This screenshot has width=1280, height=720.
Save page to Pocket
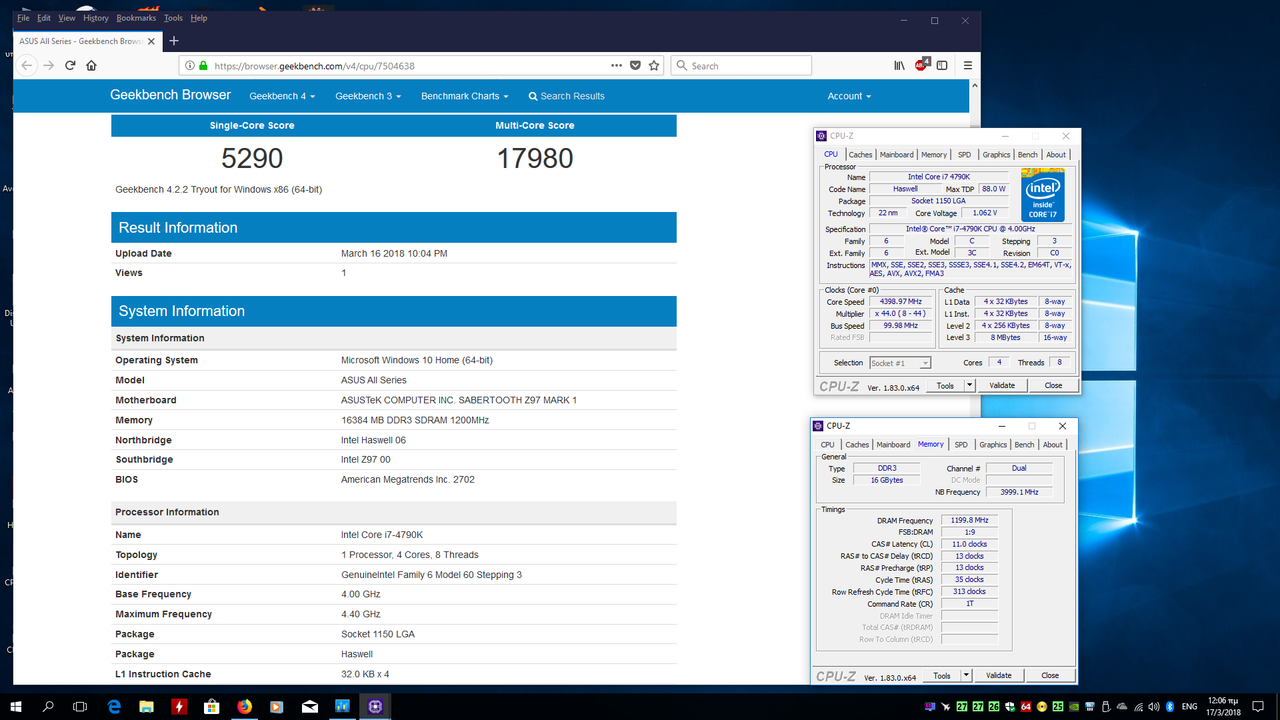635,65
